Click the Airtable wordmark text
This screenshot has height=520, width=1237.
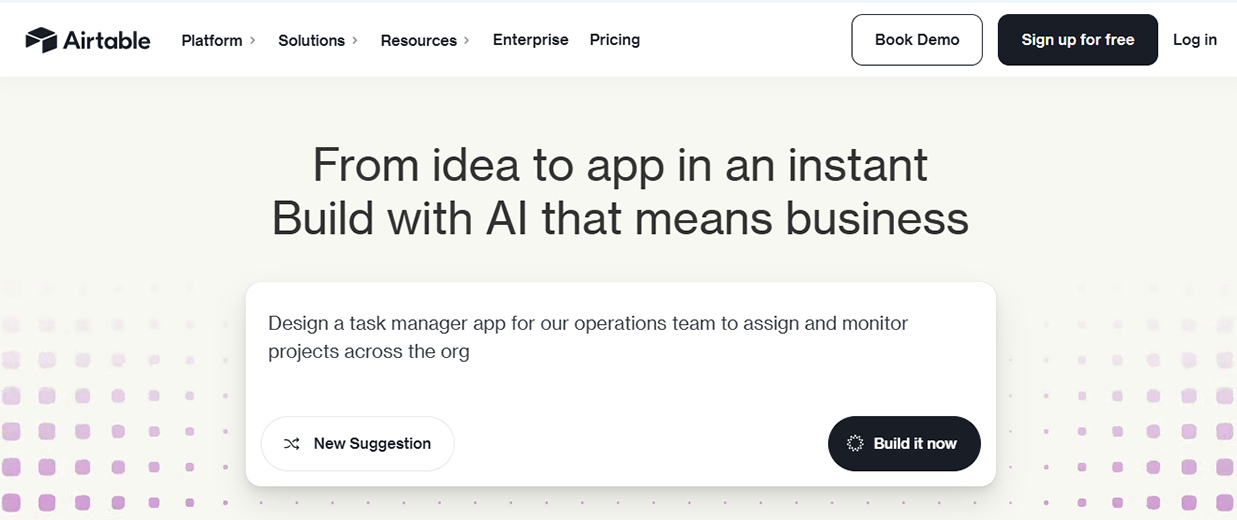[107, 40]
